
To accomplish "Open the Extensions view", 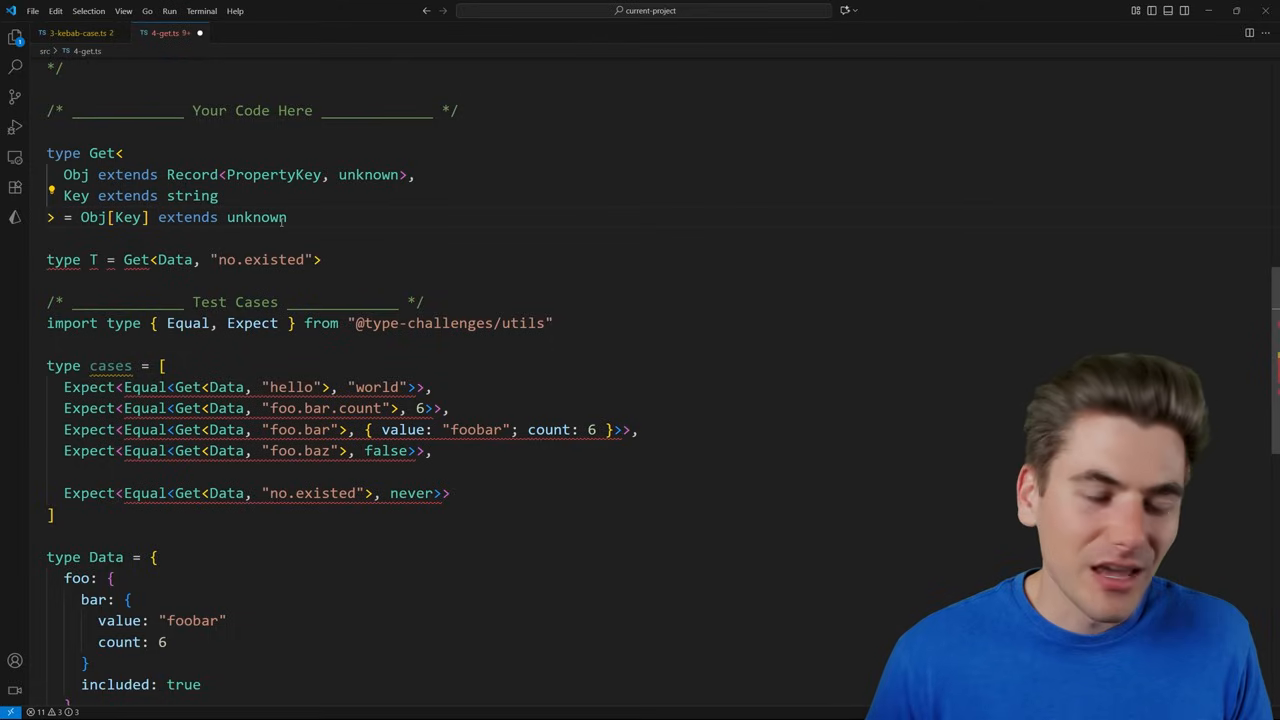I will tap(15, 187).
